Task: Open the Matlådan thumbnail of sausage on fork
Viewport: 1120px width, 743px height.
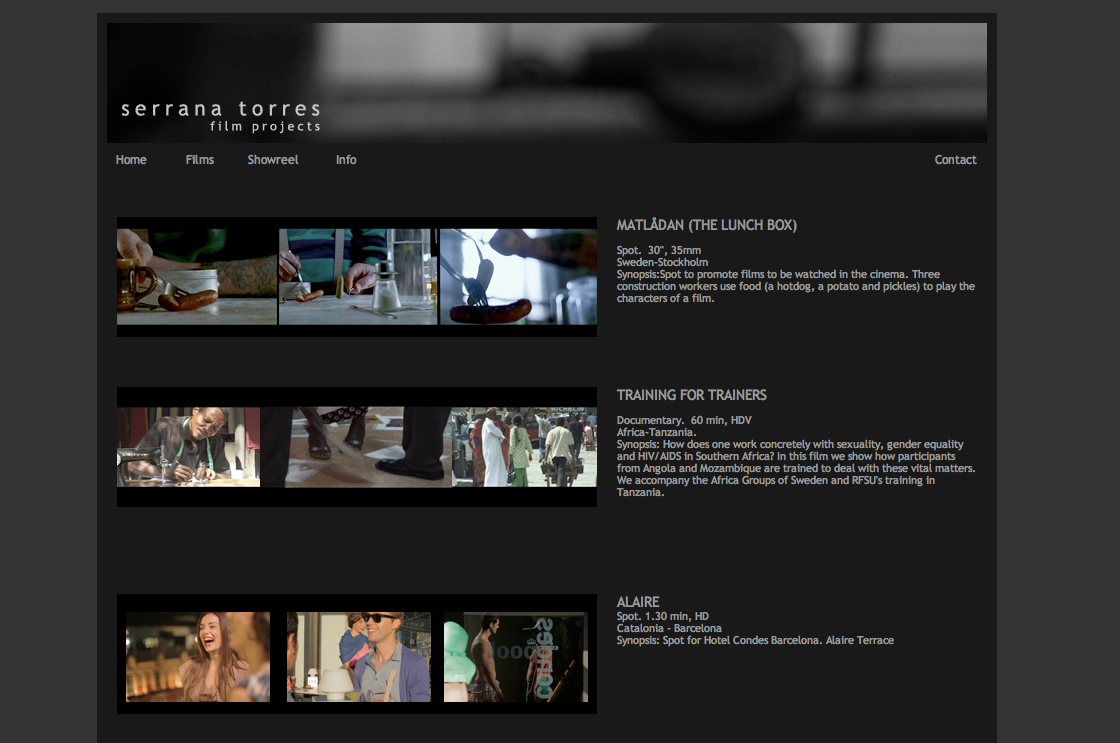Action: pos(519,276)
